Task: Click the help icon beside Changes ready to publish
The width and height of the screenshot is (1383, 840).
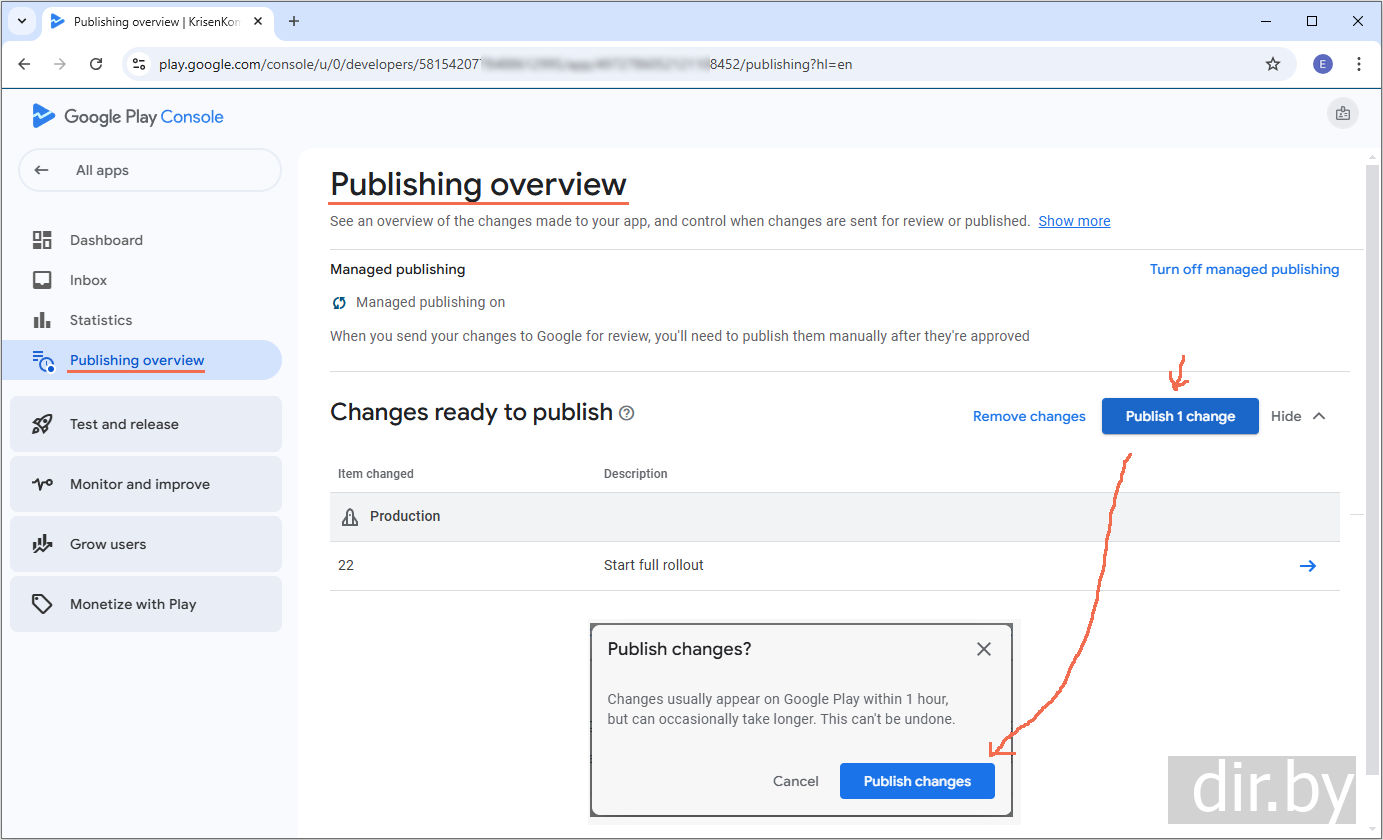Action: tap(627, 413)
